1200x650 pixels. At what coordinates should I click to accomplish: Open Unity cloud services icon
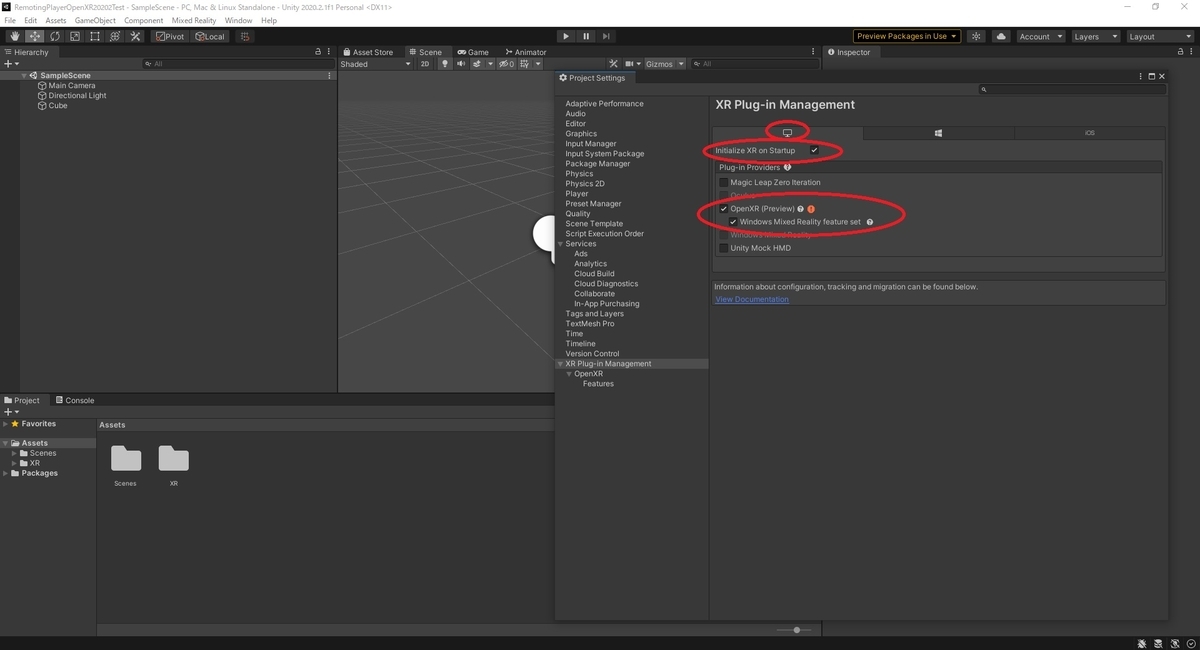pos(1001,36)
